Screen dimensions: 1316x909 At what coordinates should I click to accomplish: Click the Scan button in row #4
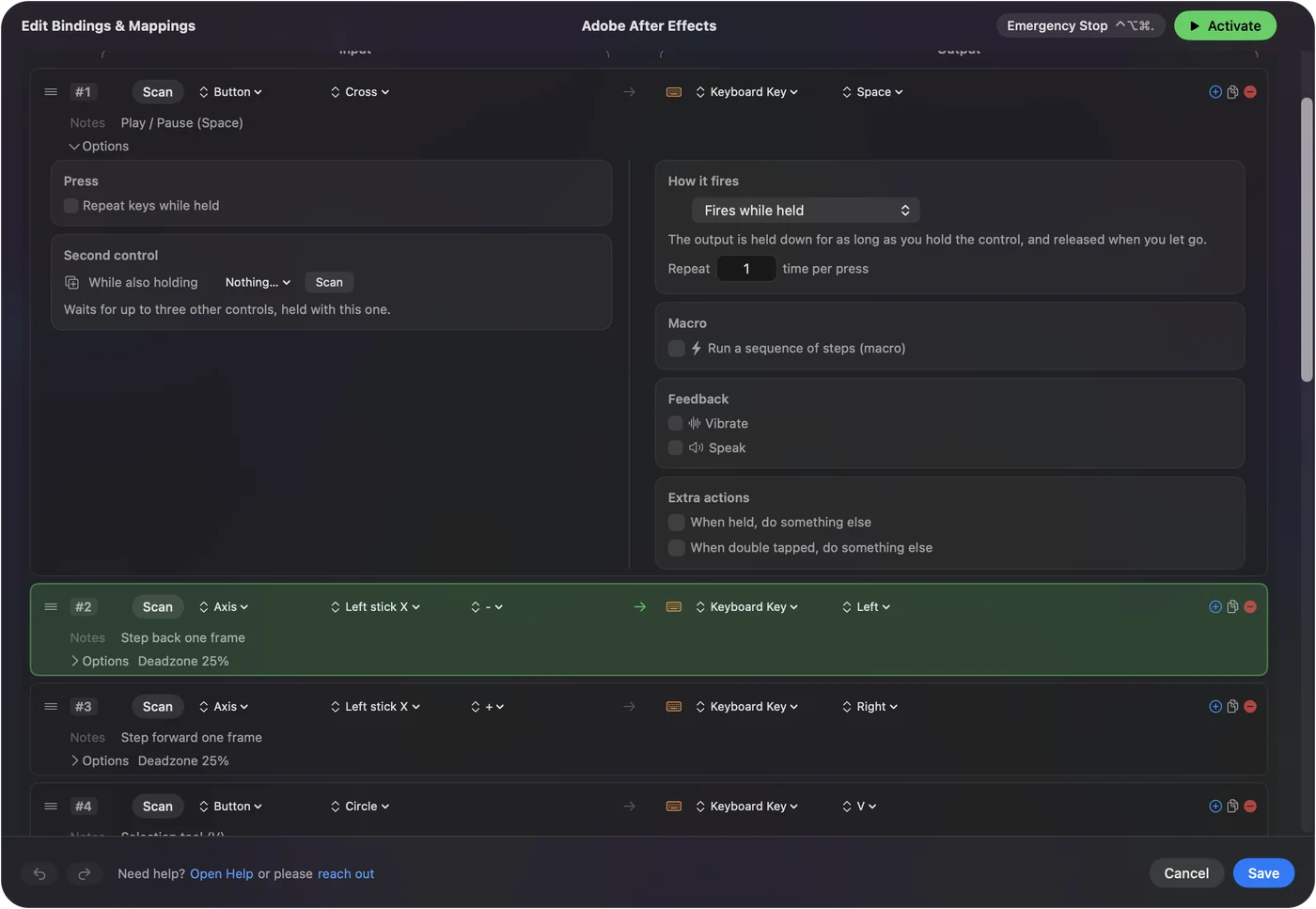tap(157, 807)
